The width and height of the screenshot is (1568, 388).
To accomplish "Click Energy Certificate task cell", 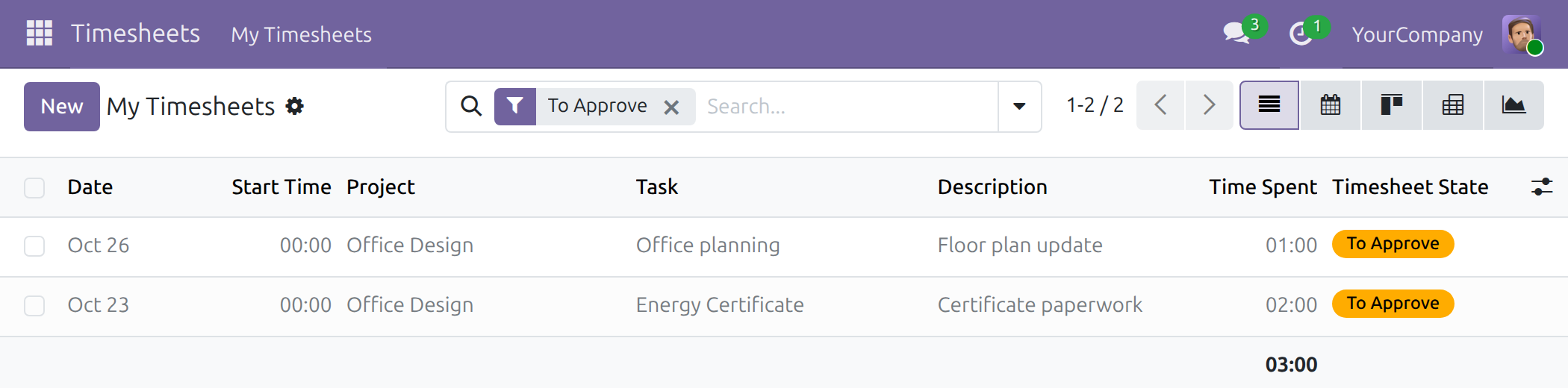I will click(720, 305).
